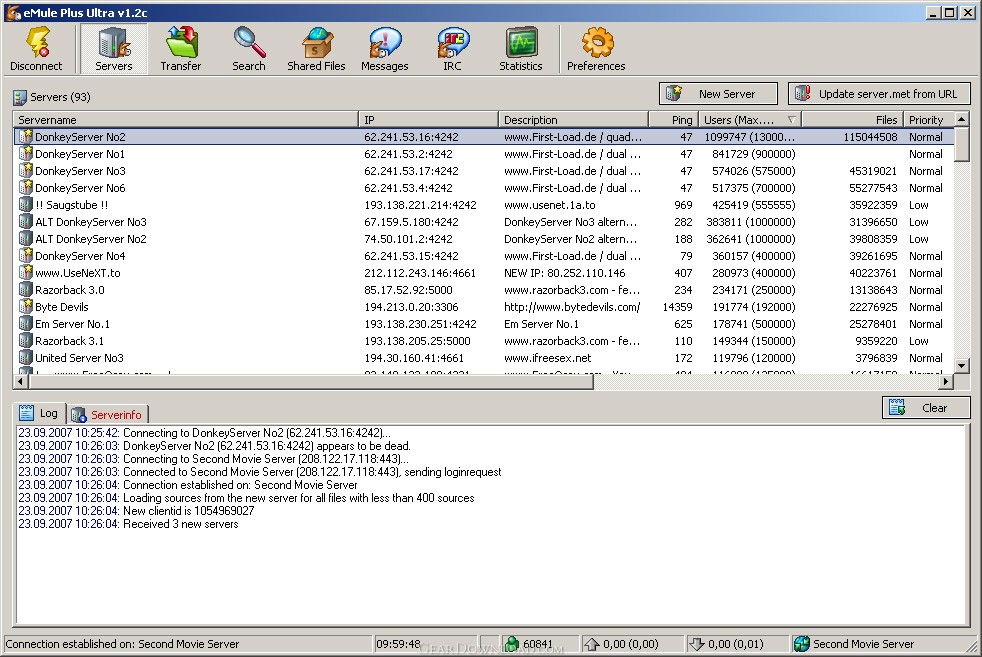Click description www.usenet.1a.to
This screenshot has width=982, height=657.
click(549, 205)
